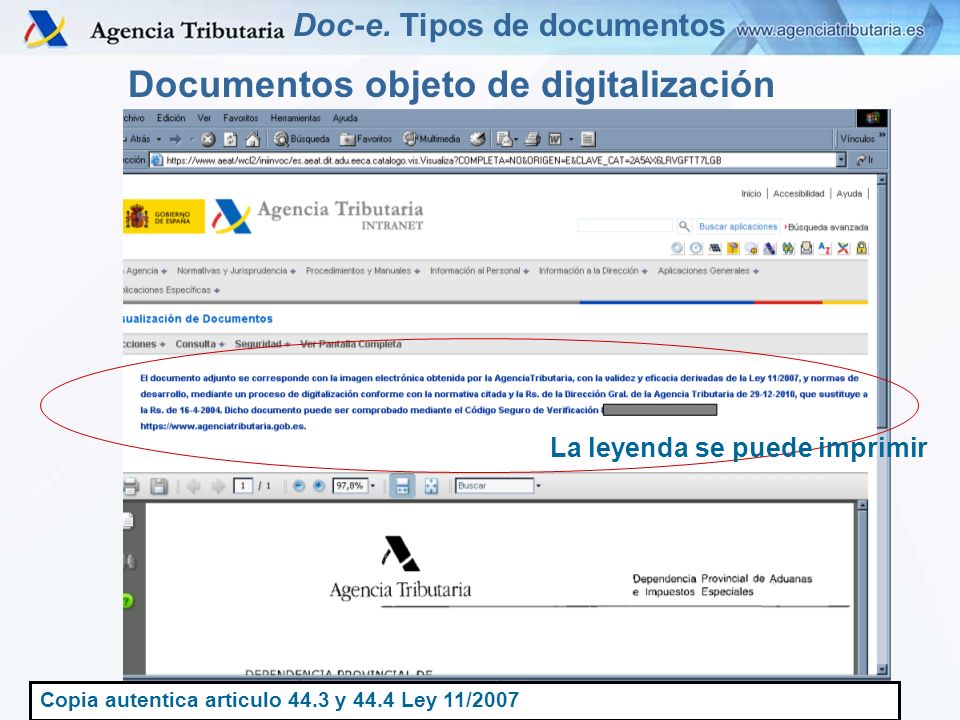The width and height of the screenshot is (960, 720).
Task: Open the Favoritos toolbar button
Action: click(366, 140)
